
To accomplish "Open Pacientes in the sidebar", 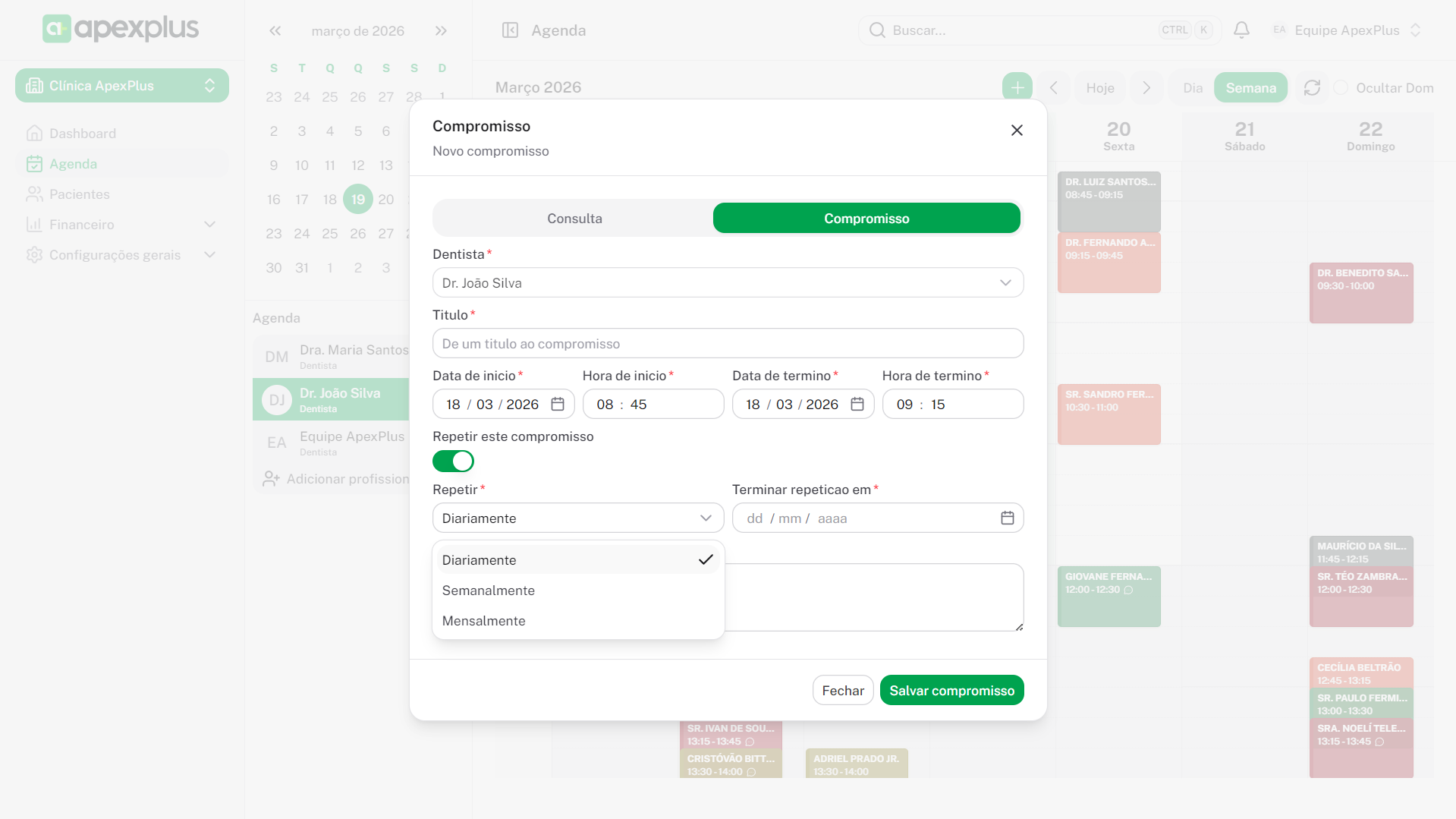I will click(80, 194).
